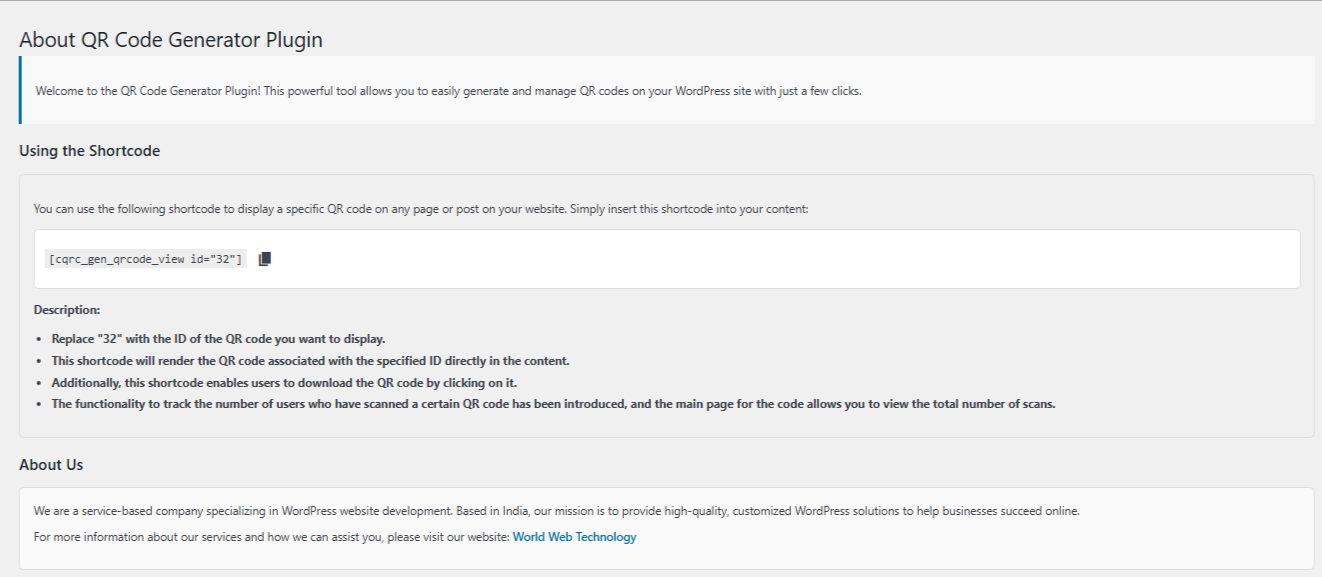Click empty space inside the white shortcode box
The width and height of the screenshot is (1322, 577).
pos(780,259)
